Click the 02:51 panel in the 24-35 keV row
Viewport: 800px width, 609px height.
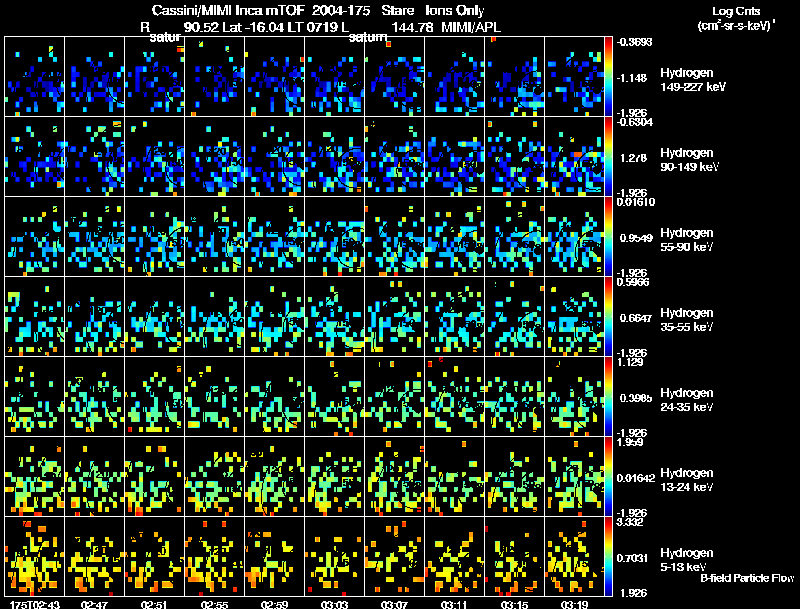[x=155, y=396]
